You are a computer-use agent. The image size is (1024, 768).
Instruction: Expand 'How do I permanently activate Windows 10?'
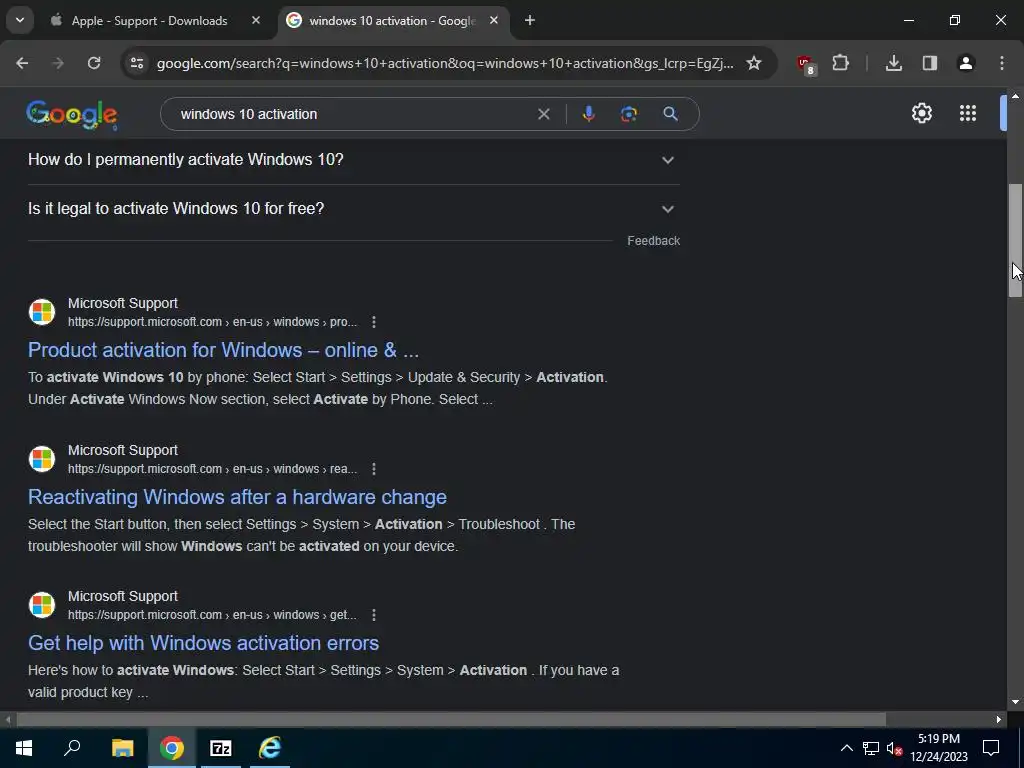click(x=353, y=160)
